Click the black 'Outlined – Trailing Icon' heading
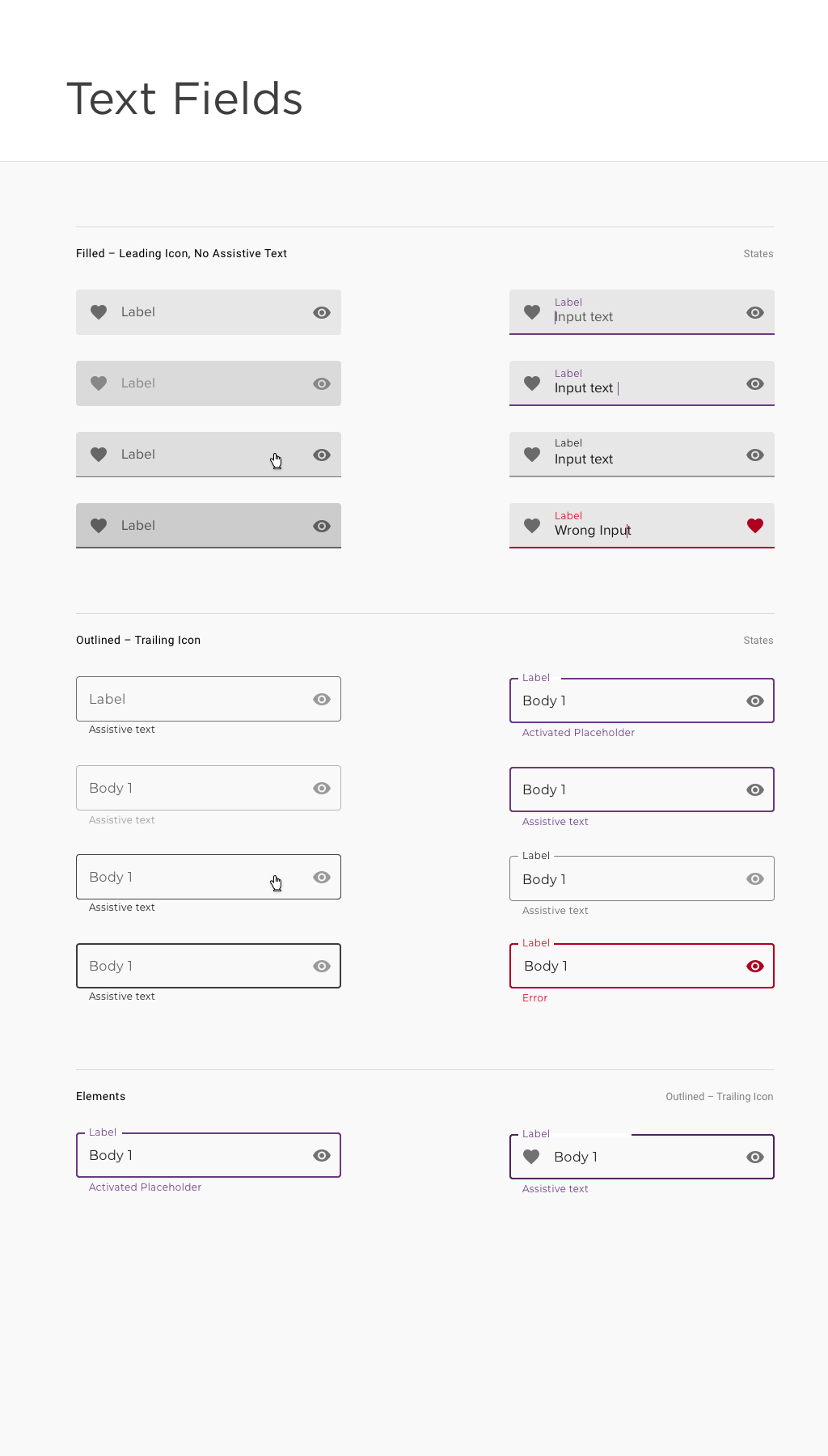This screenshot has height=1456, width=828. coord(138,640)
